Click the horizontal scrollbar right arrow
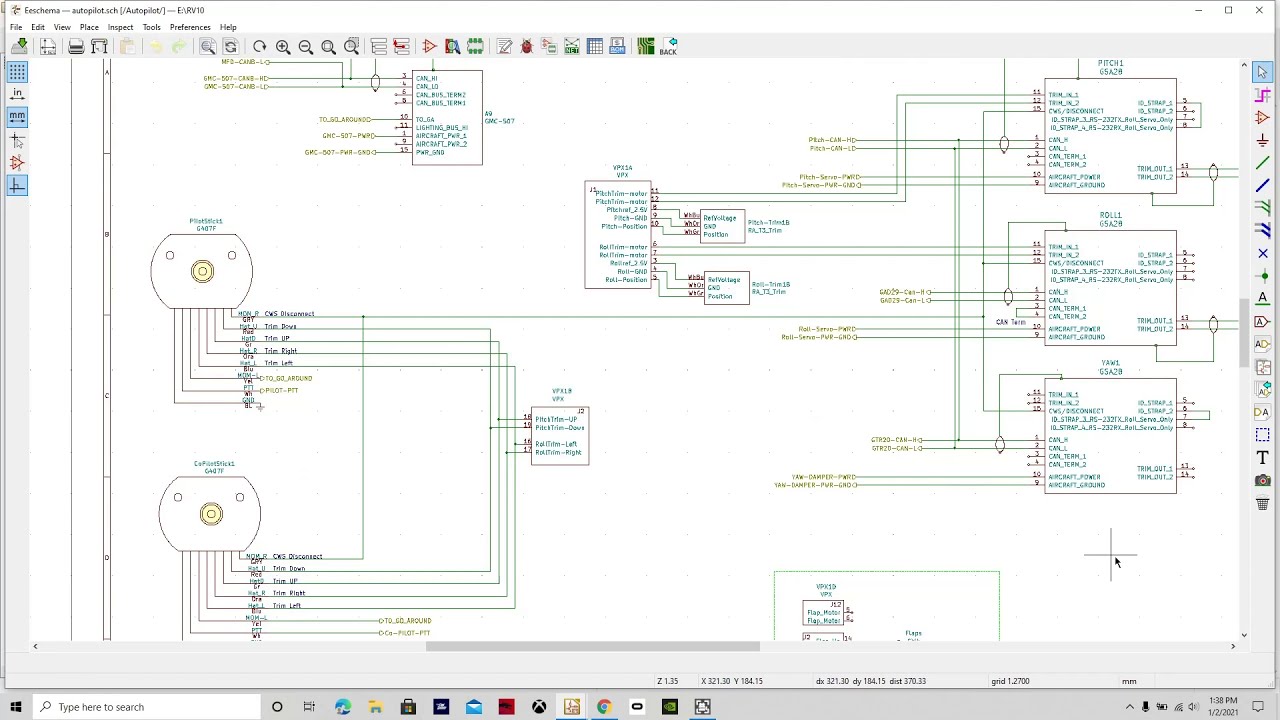 (1232, 646)
